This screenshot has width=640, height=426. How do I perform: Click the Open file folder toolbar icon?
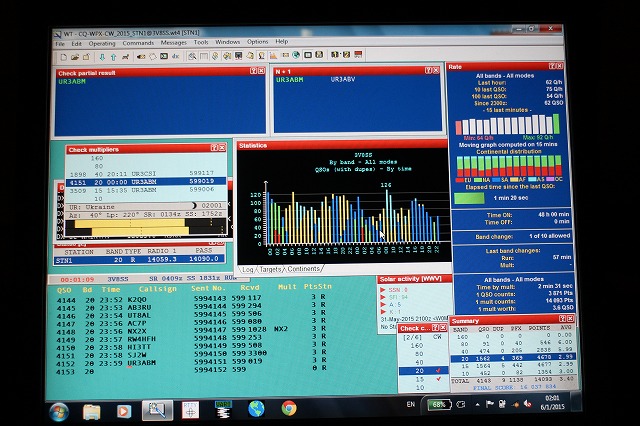75,57
